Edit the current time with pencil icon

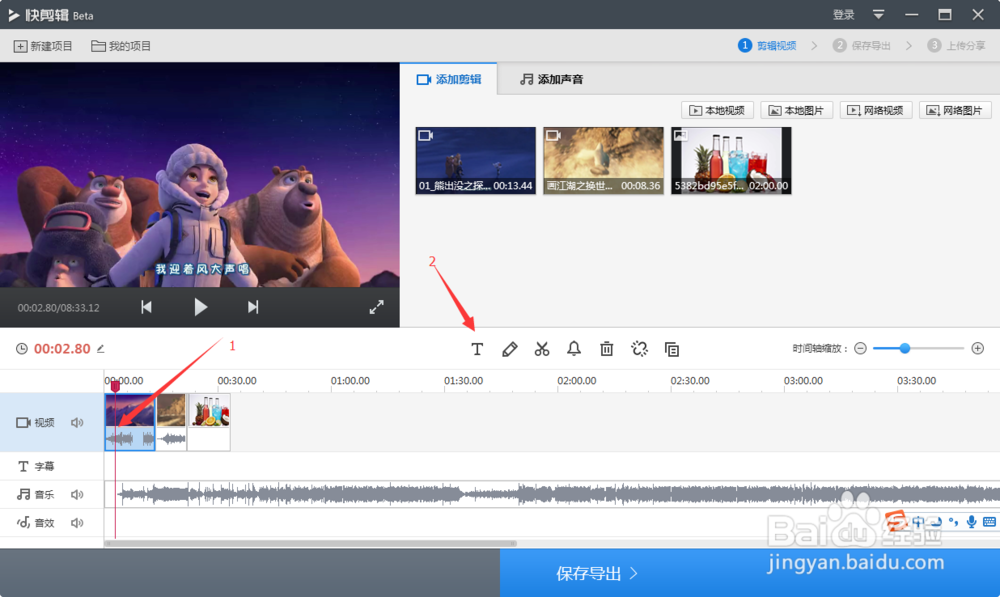tap(101, 348)
